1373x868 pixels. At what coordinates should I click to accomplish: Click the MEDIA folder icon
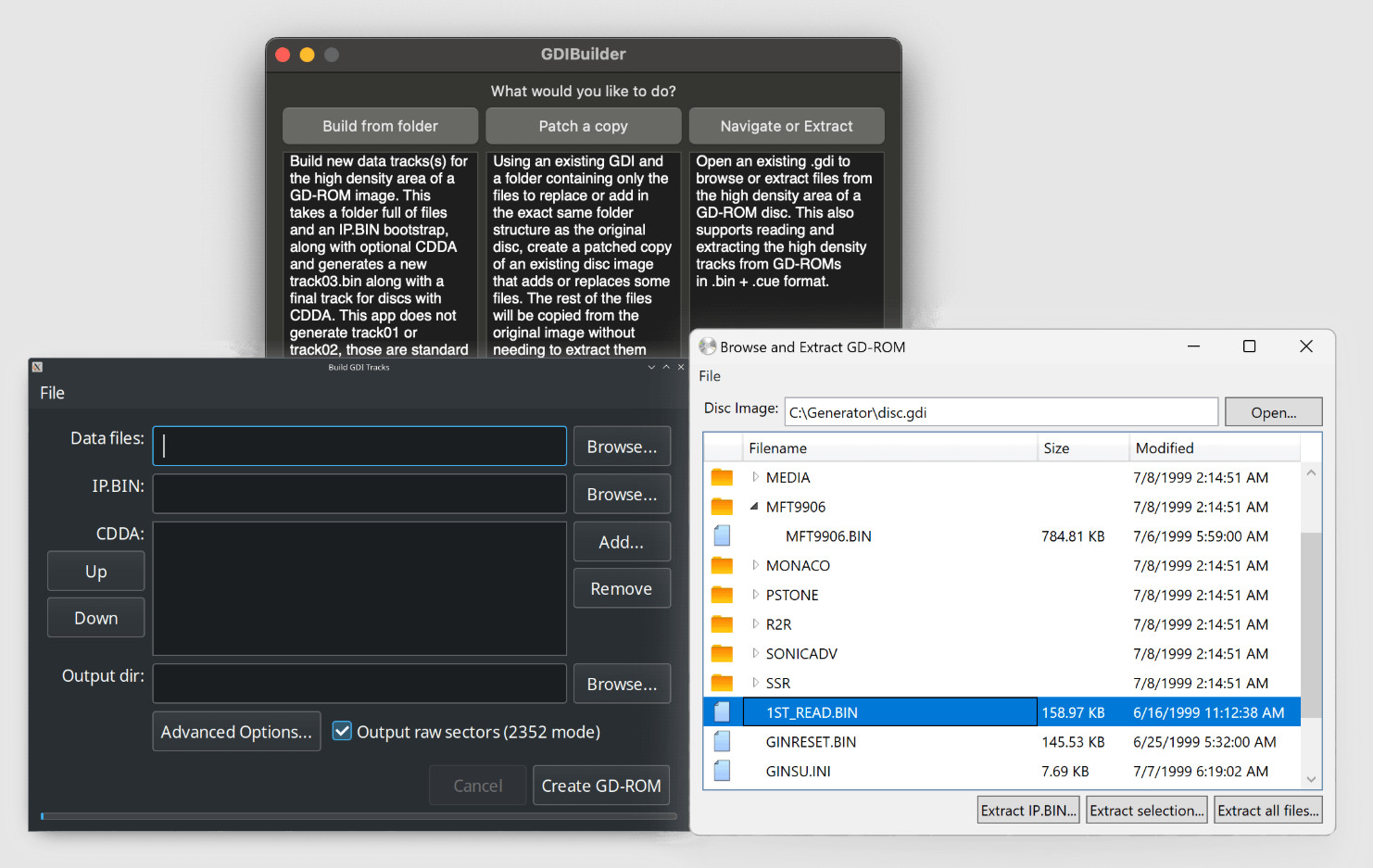point(722,478)
